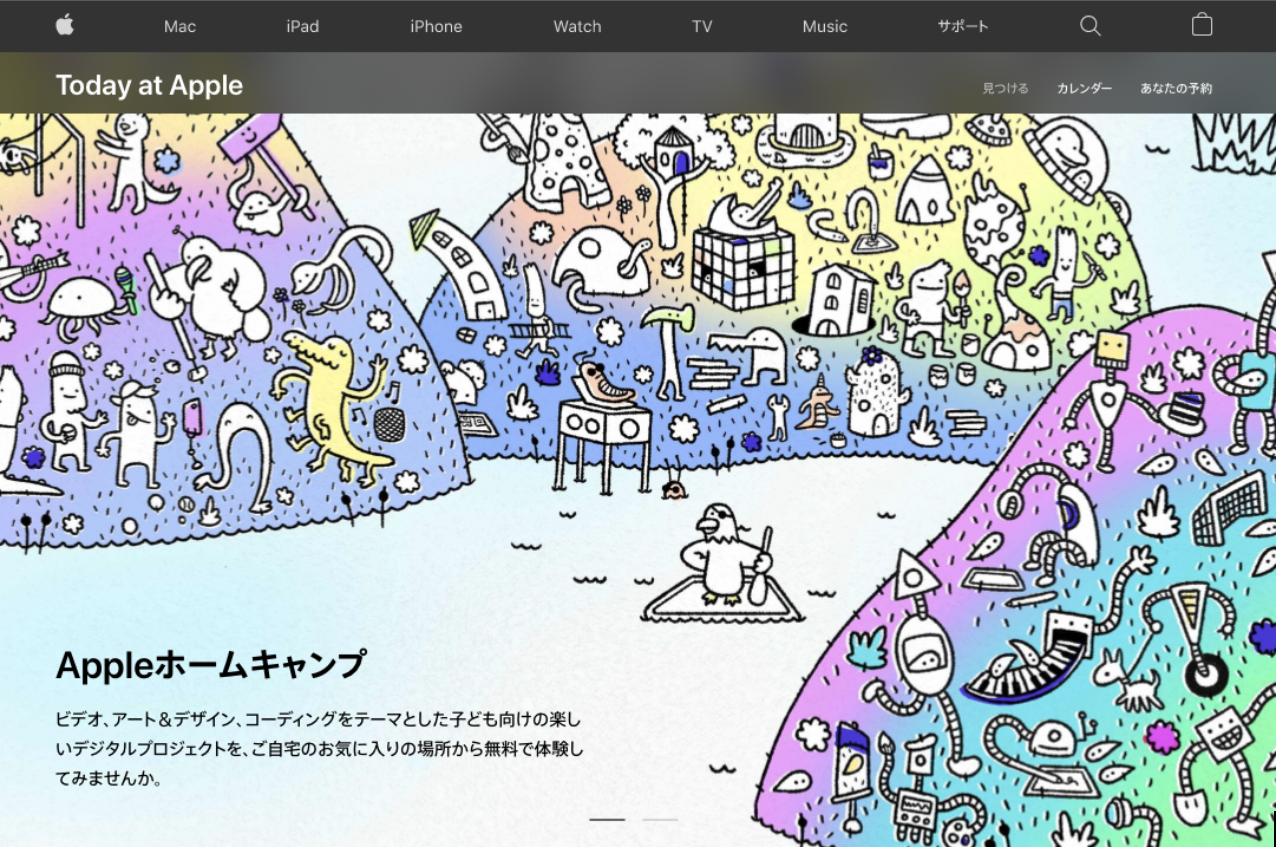This screenshot has height=848, width=1276.
Task: Choose Music from the top navigation
Action: (825, 27)
